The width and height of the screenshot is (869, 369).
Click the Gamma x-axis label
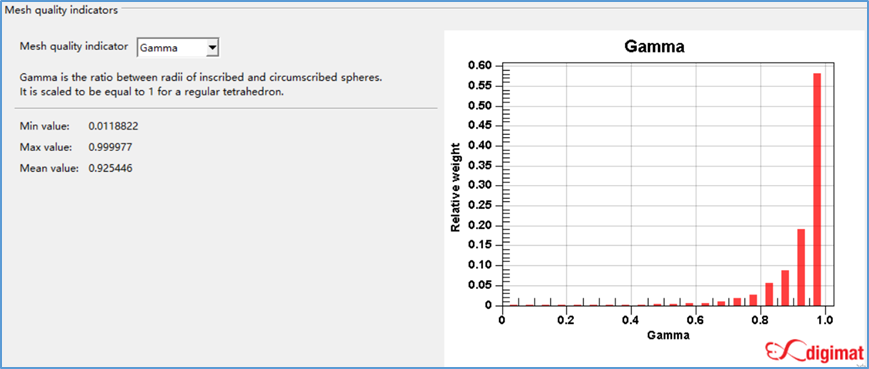click(669, 336)
